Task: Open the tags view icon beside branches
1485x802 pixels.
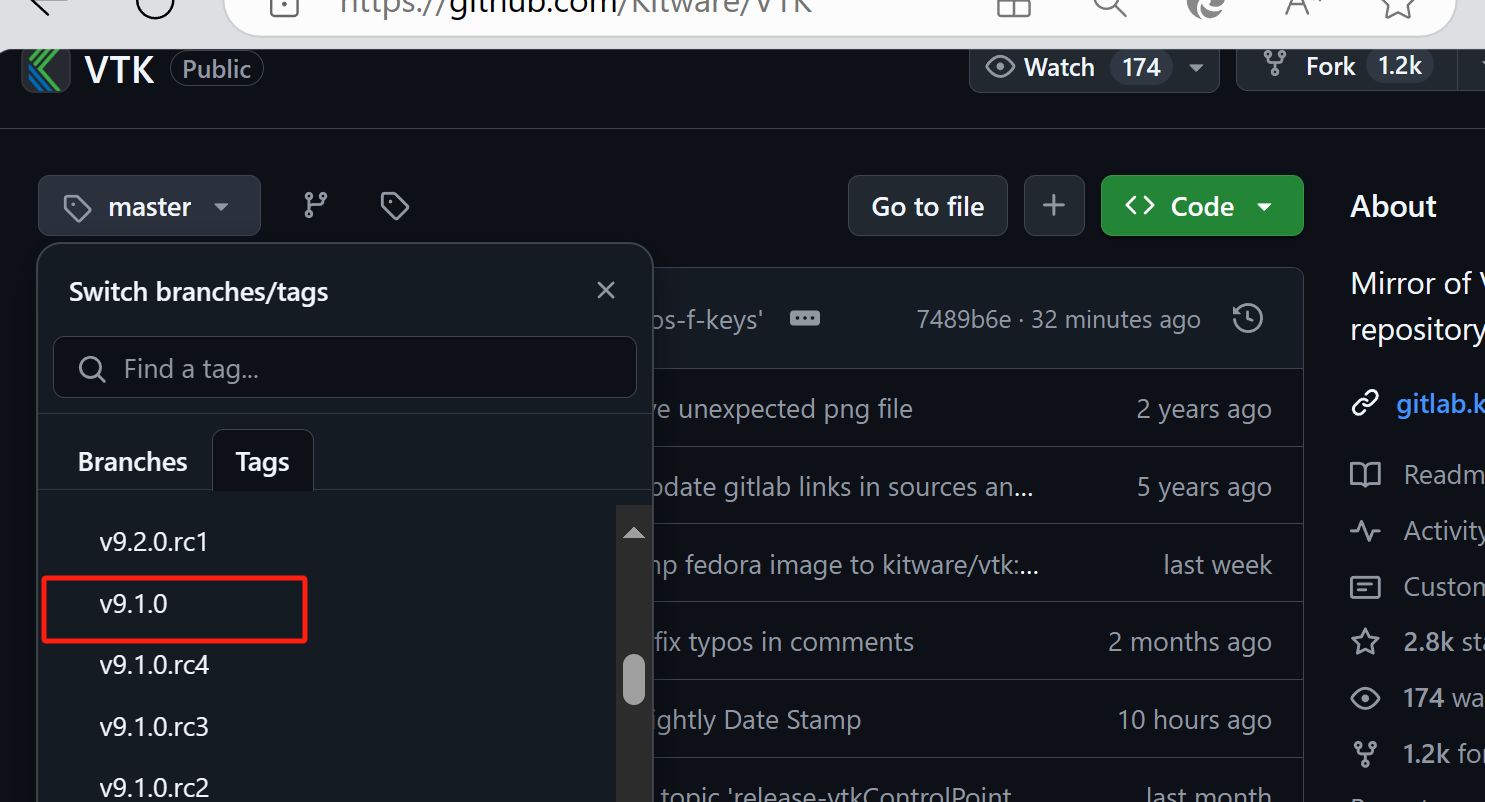Action: 395,206
